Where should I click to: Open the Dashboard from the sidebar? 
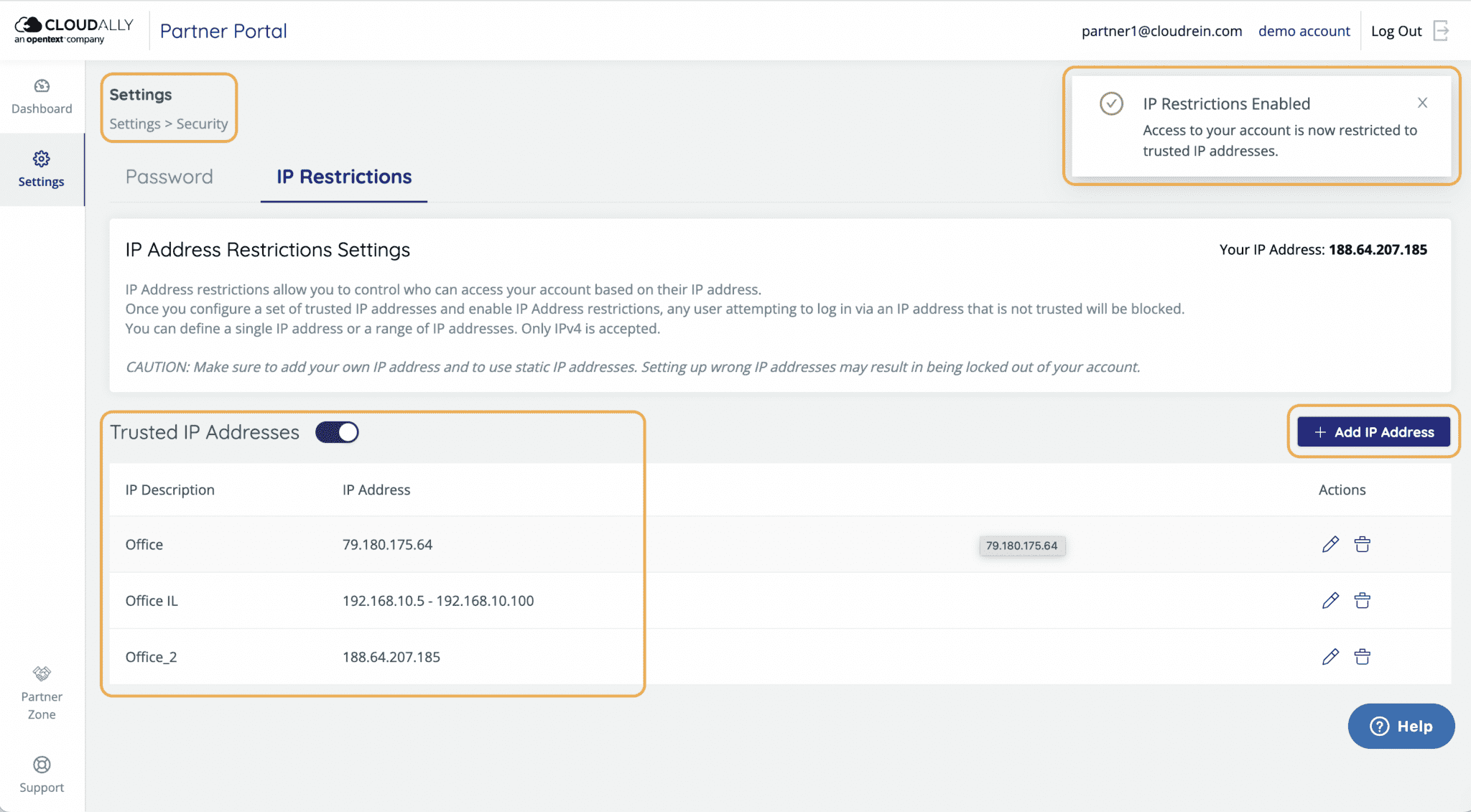tap(42, 95)
